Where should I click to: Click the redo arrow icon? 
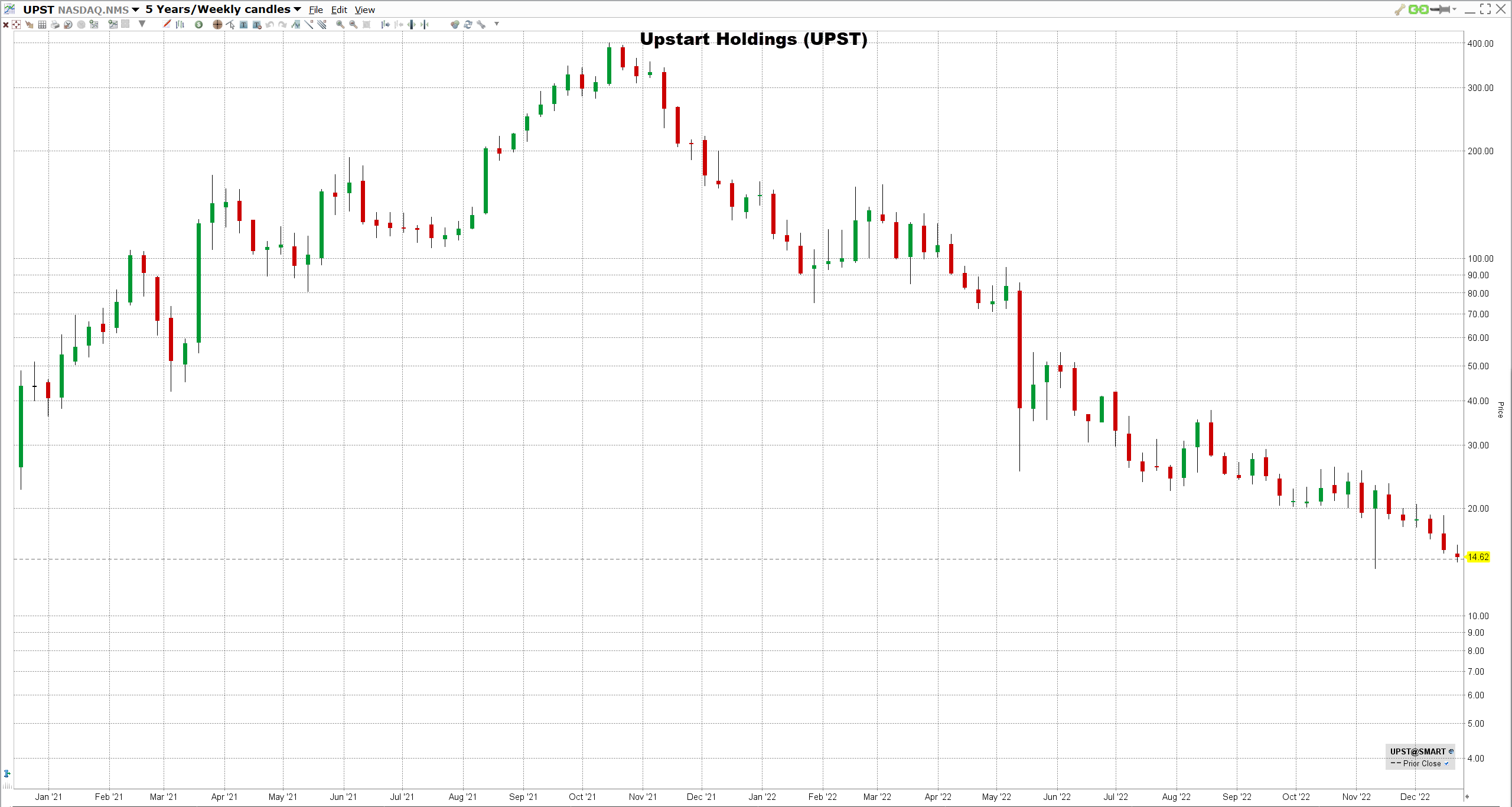click(x=282, y=24)
